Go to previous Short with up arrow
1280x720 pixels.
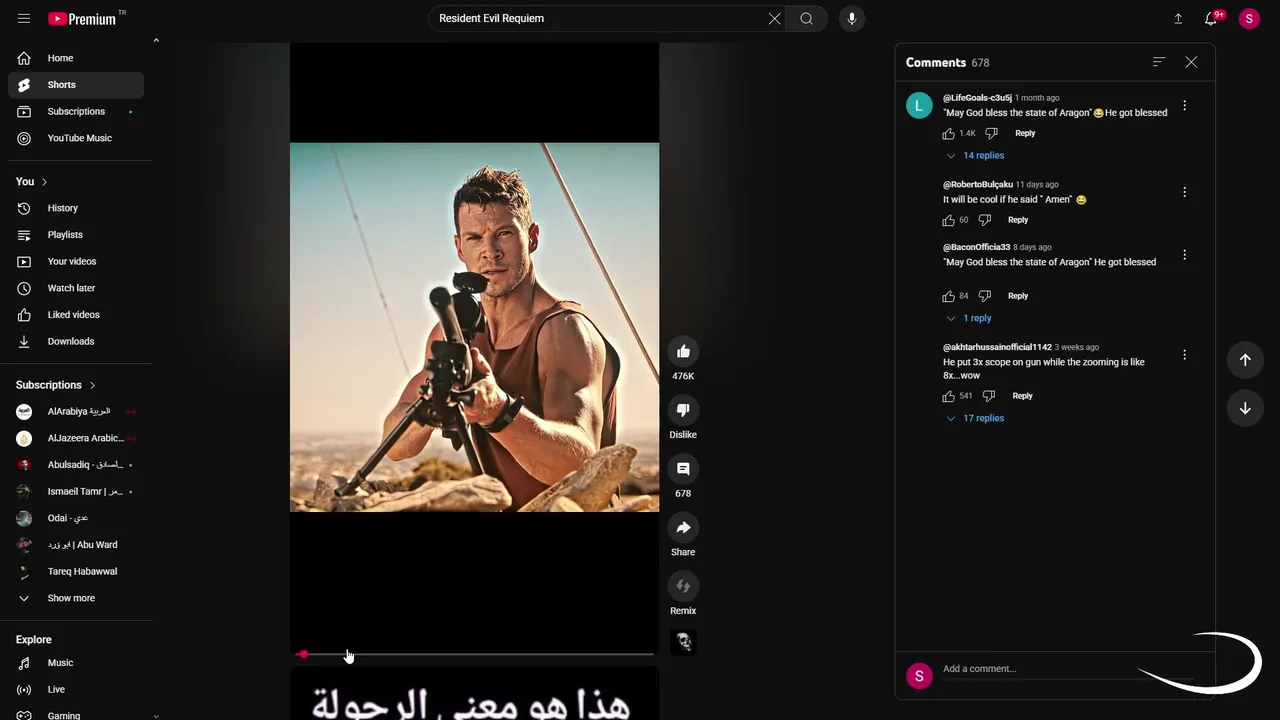click(x=1245, y=360)
